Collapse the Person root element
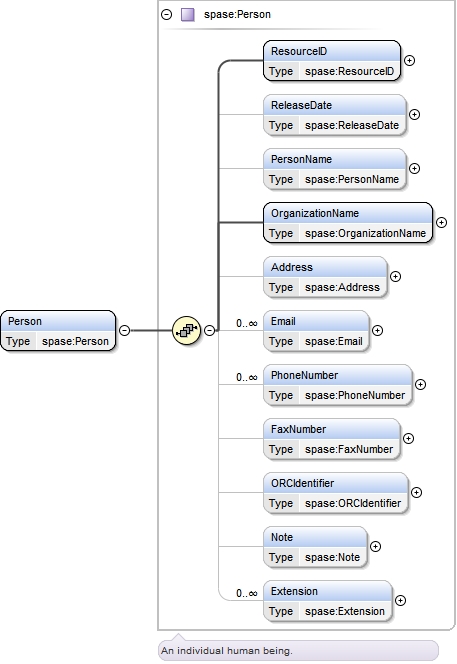457x664 pixels. [125, 330]
